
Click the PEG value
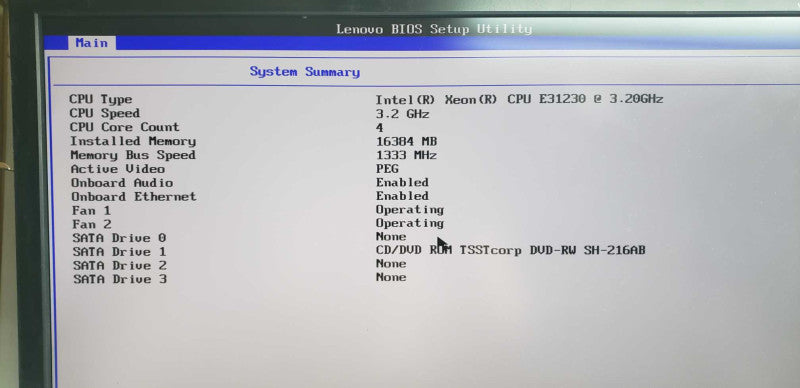coord(387,168)
